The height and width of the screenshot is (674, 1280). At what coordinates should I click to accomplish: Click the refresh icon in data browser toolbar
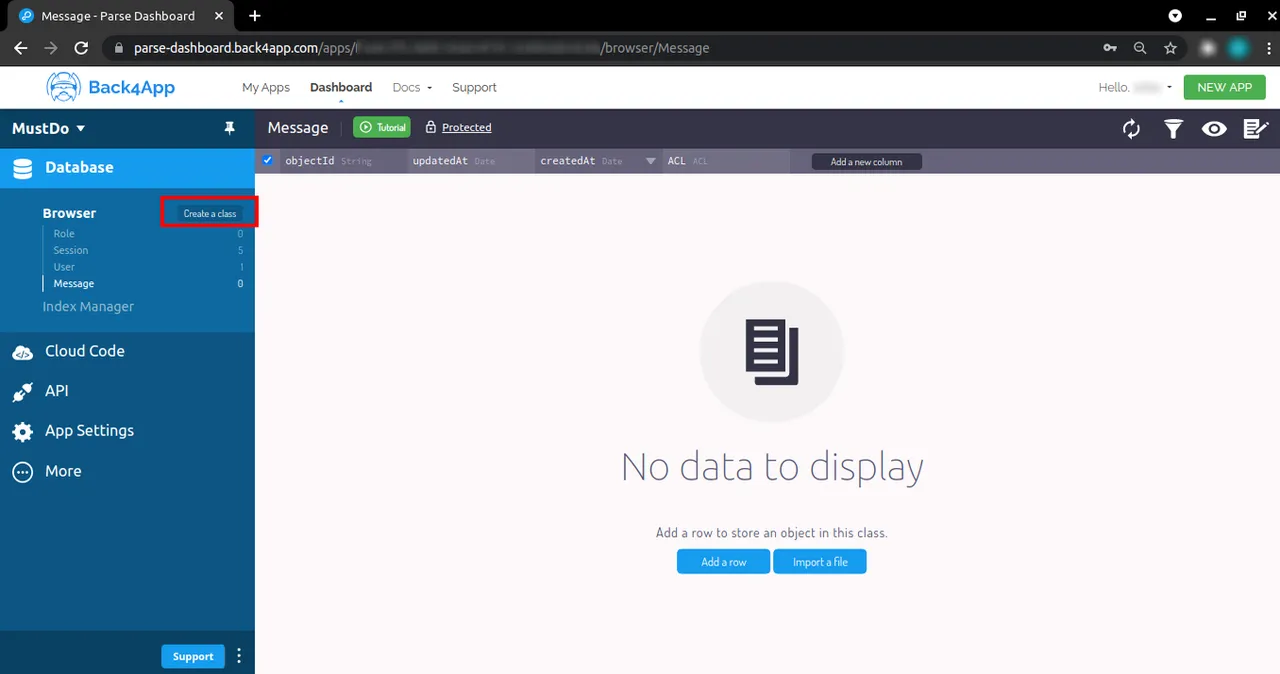(1131, 128)
